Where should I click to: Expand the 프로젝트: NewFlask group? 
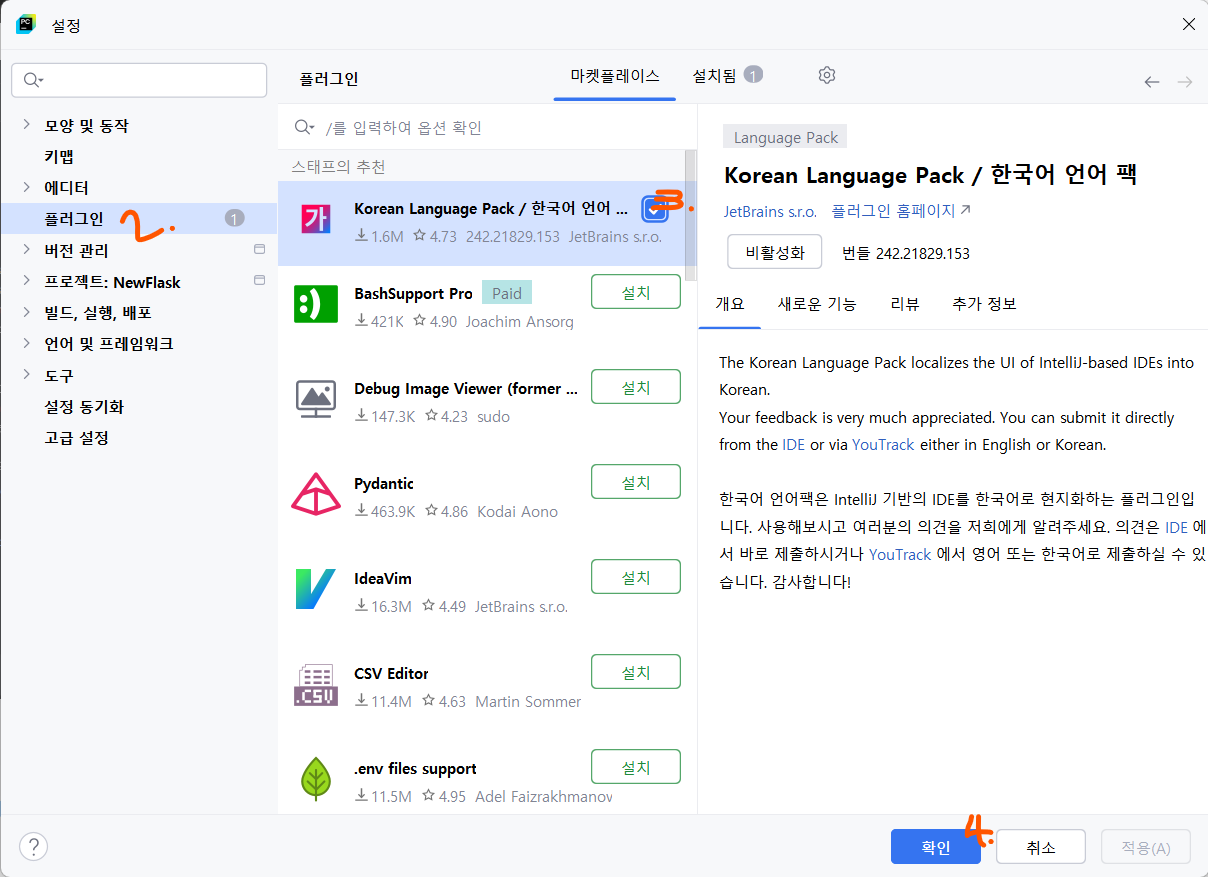pos(27,282)
